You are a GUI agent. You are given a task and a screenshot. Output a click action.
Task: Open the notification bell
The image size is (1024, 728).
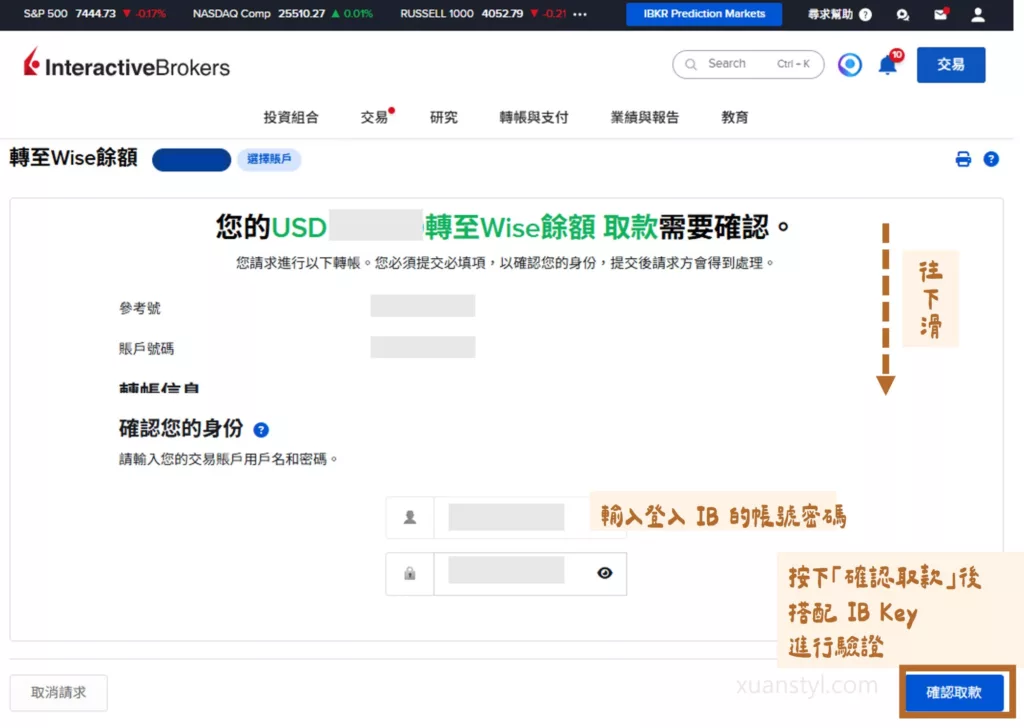point(888,65)
